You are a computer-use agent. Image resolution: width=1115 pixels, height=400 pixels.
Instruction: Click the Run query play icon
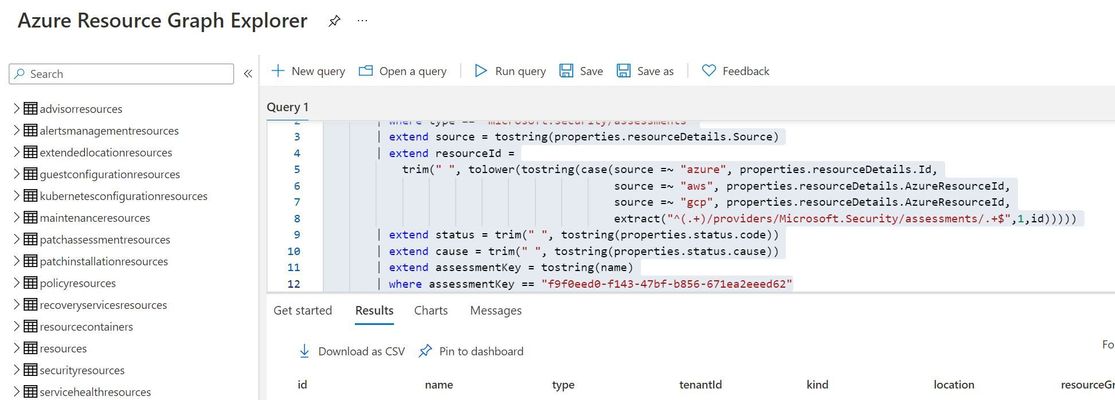[481, 71]
